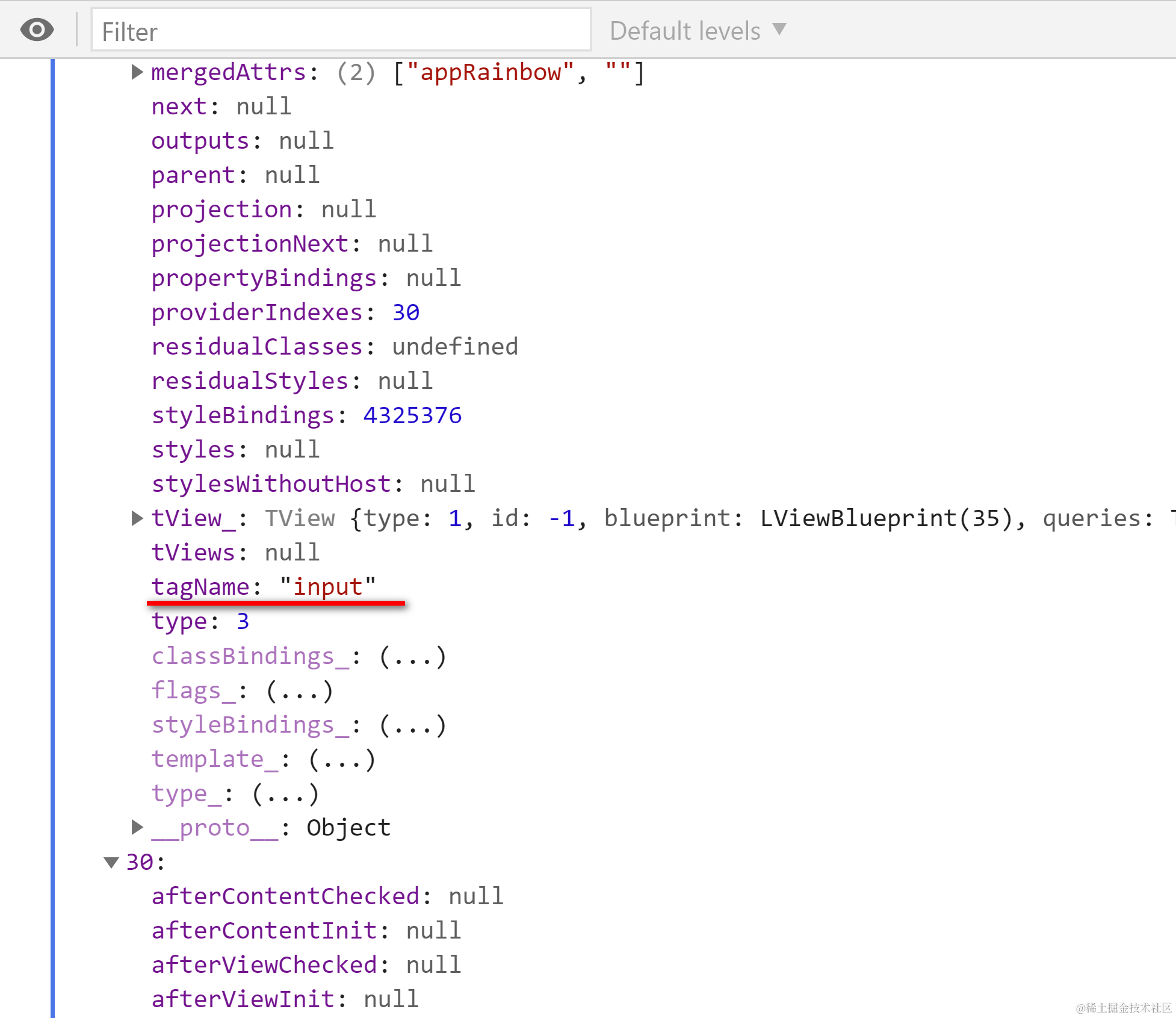Viewport: 1176px width, 1018px height.
Task: Click the live expression eye icon
Action: click(x=37, y=30)
